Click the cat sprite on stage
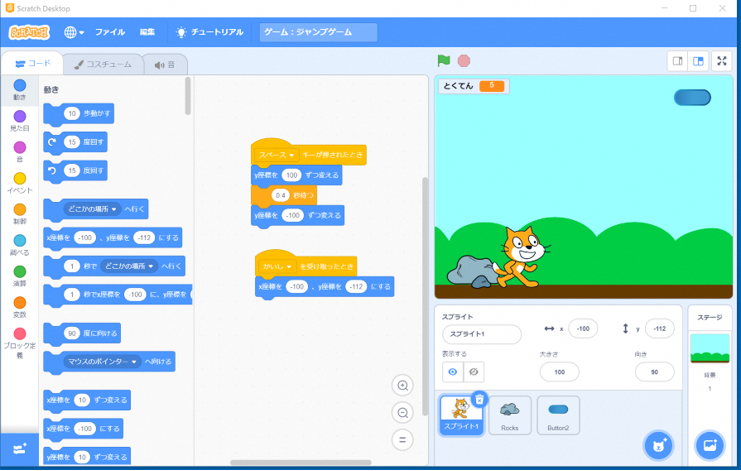This screenshot has height=471, width=741. pyautogui.click(x=522, y=257)
